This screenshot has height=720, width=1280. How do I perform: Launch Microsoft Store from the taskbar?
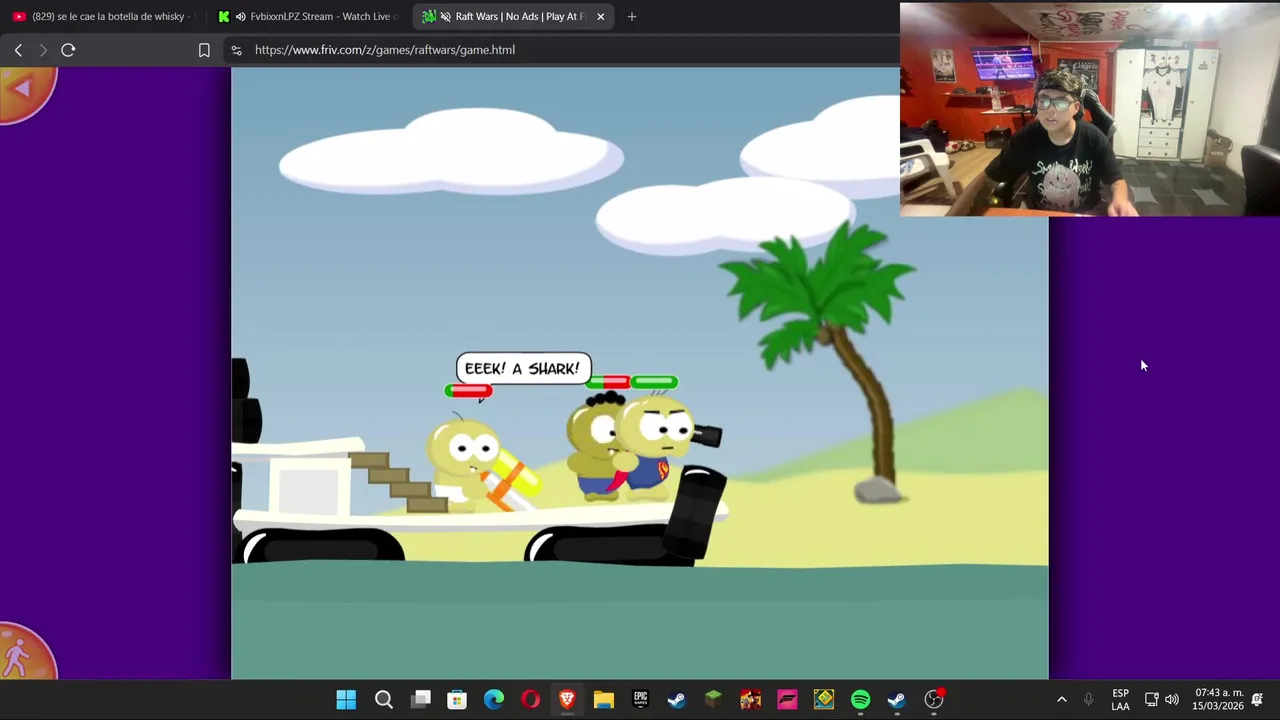(457, 700)
